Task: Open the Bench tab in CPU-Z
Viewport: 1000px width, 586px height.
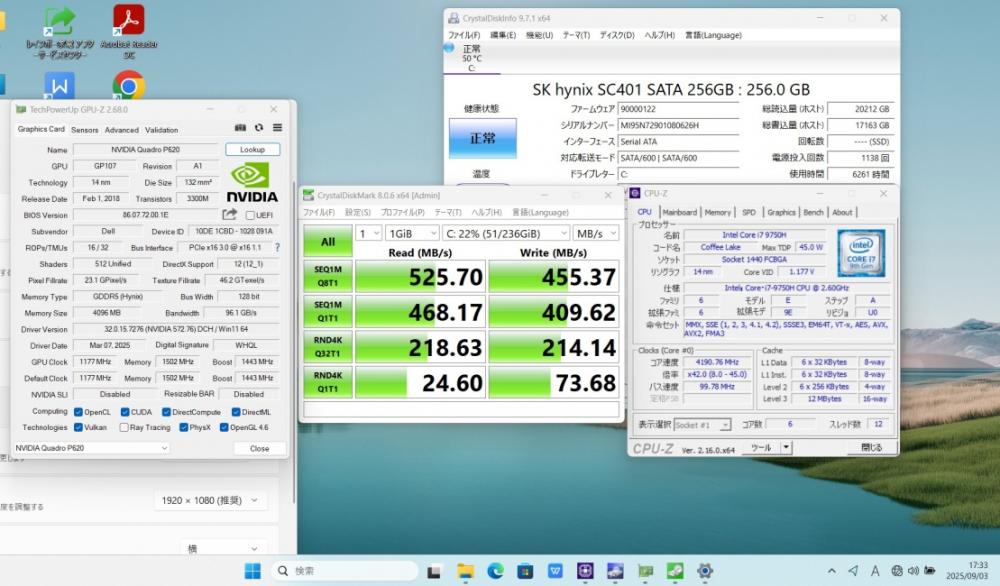Action: pos(813,212)
